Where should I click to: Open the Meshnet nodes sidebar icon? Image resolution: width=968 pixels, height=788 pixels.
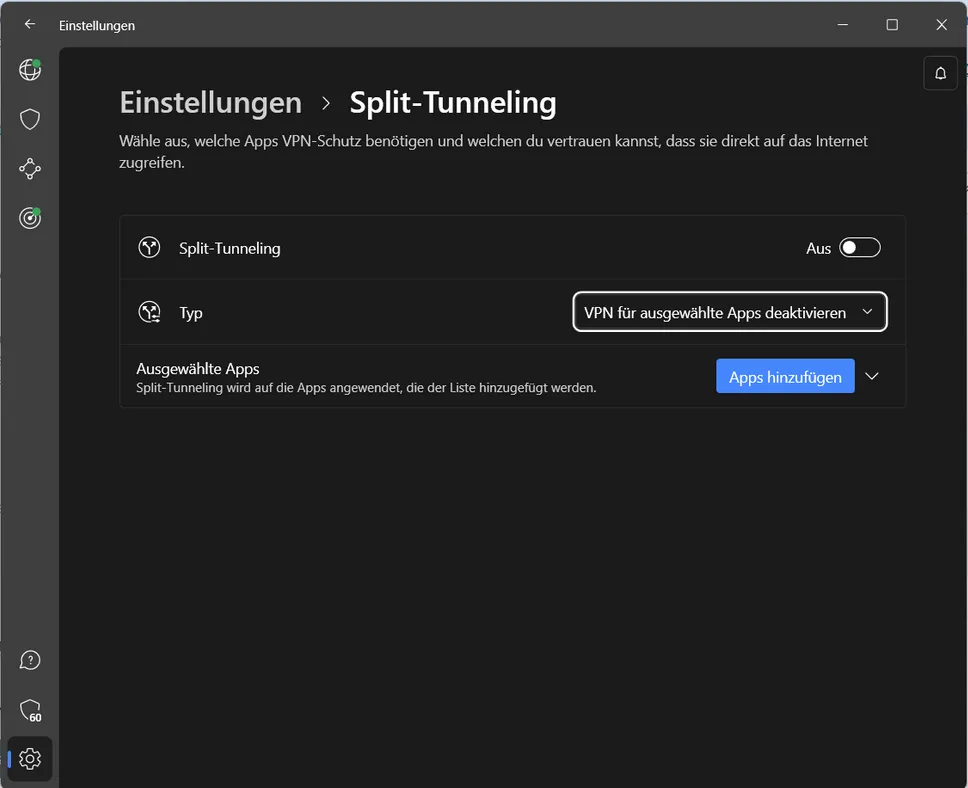pos(30,169)
